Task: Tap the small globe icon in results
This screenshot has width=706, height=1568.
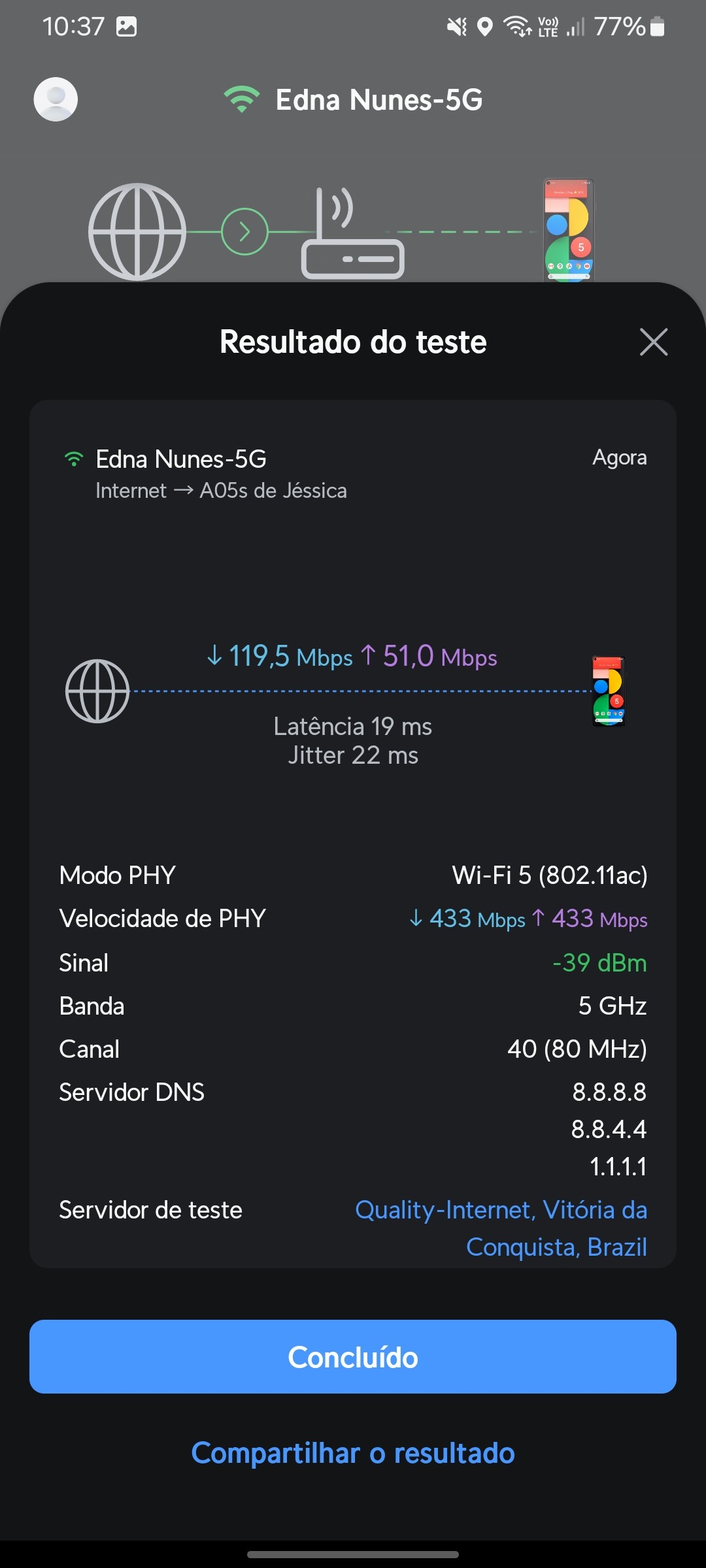Action: (97, 691)
